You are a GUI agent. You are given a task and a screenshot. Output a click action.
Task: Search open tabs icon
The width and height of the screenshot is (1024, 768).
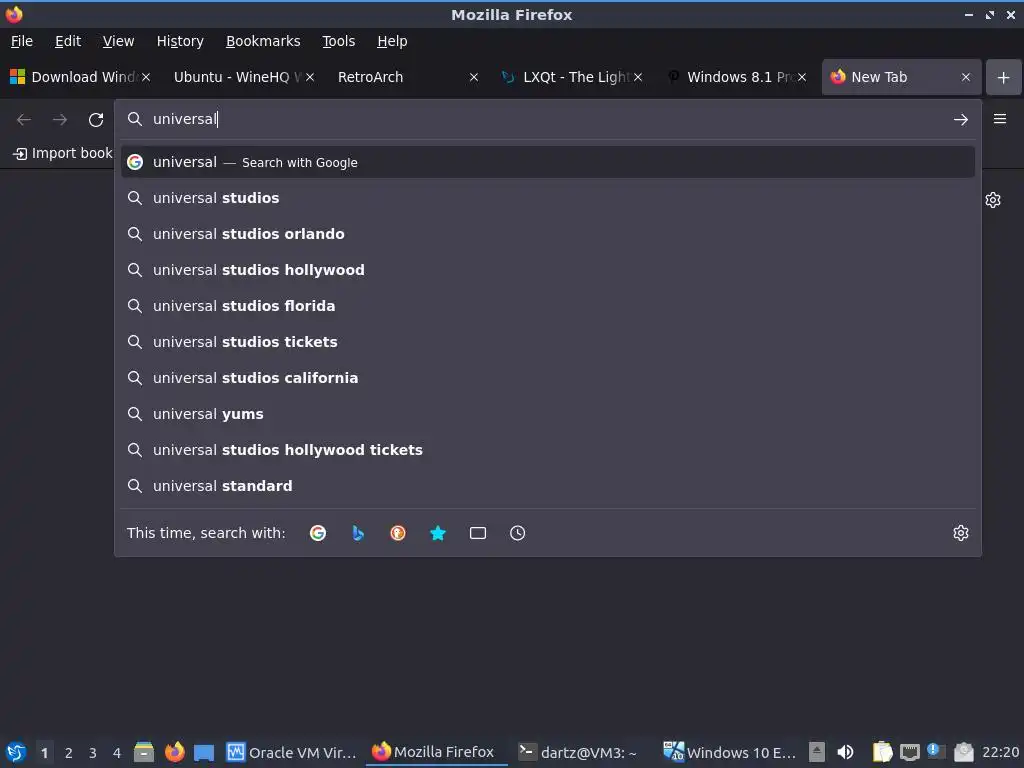(x=477, y=533)
